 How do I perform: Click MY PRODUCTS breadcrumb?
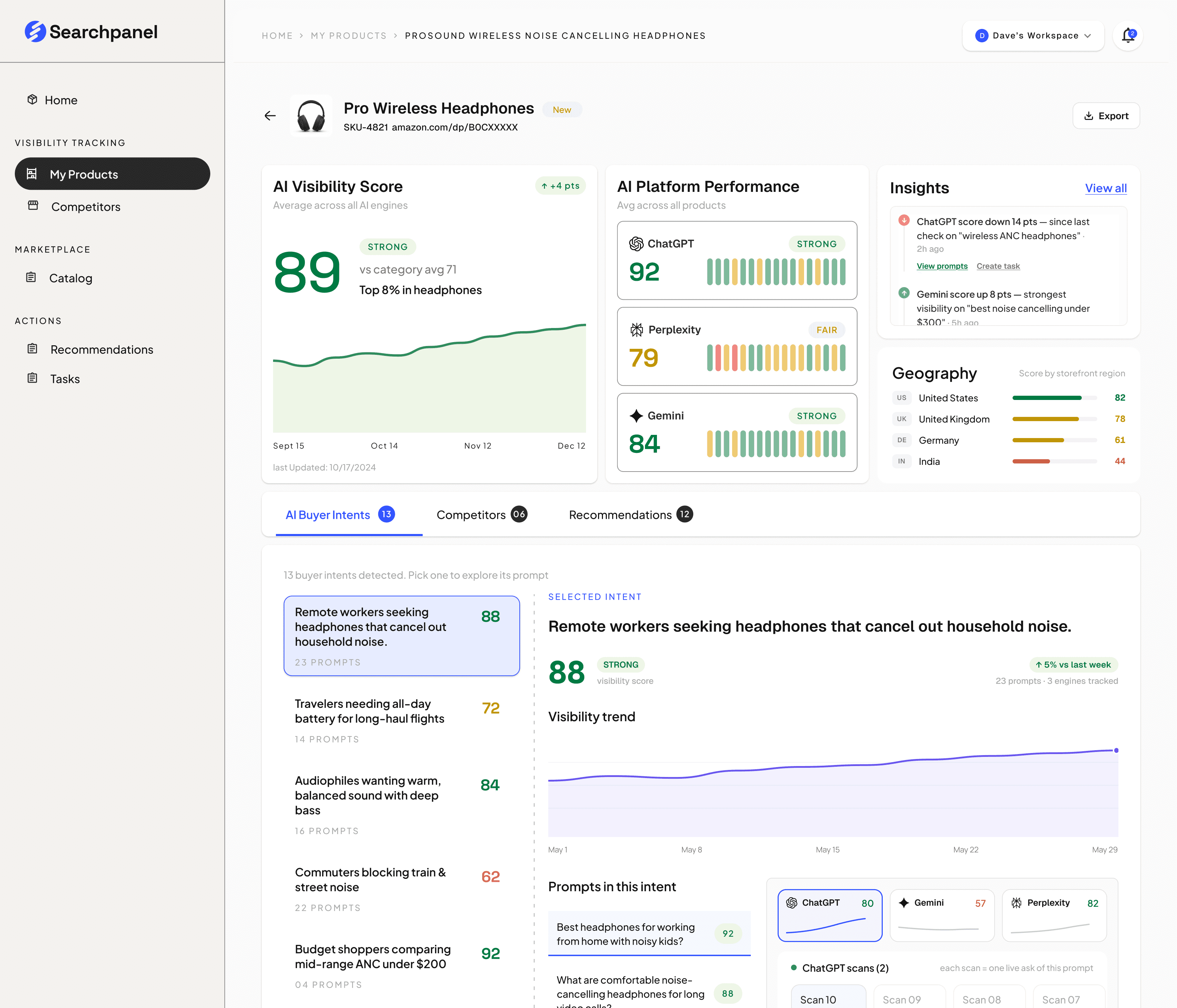pos(348,36)
